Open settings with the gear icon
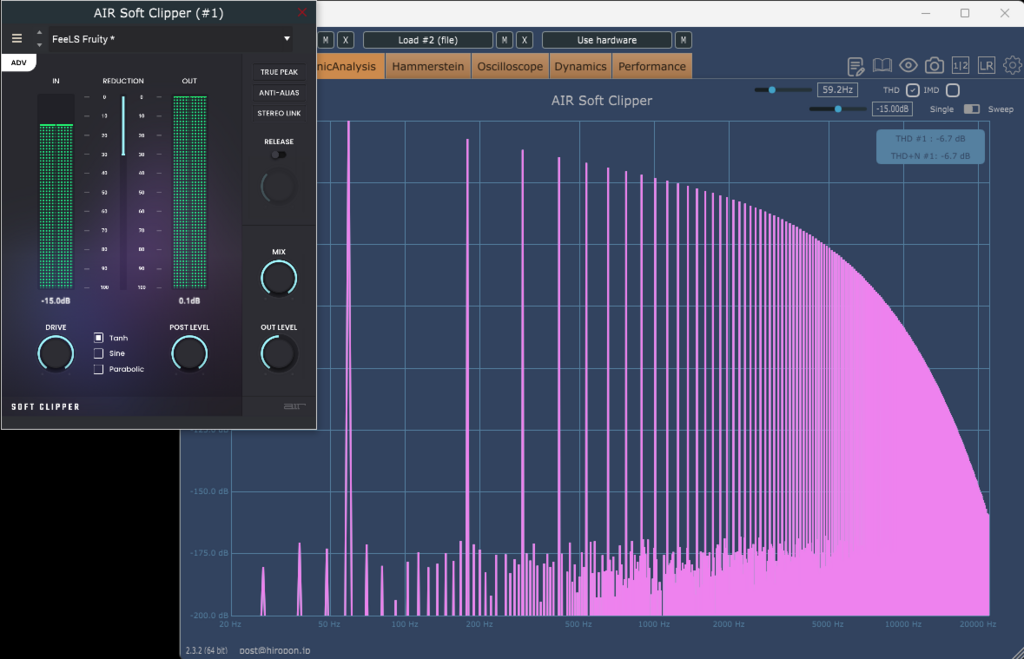Screen dimensions: 1024x659 1013,65
